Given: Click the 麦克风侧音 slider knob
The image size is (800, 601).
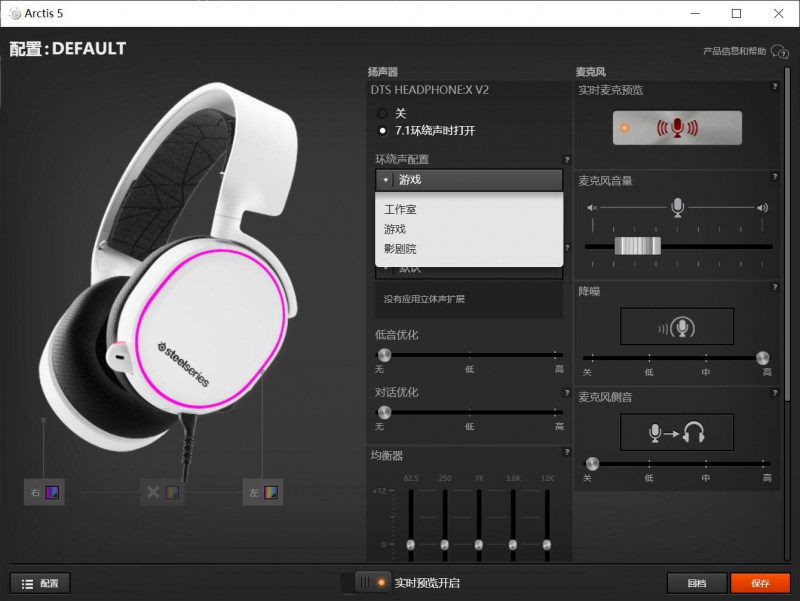Looking at the screenshot, I should 592,463.
